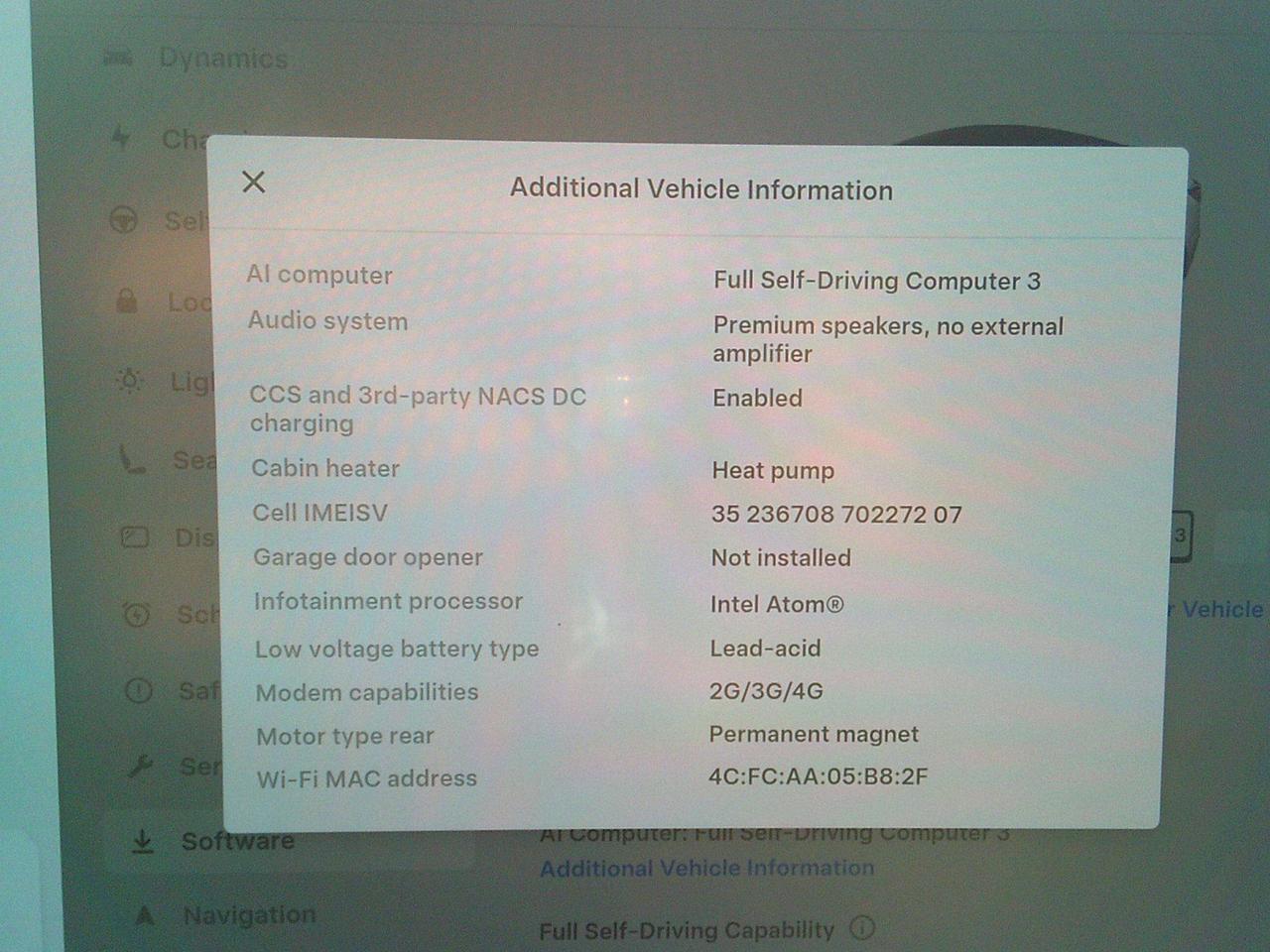Open Locks via the padlock icon
Image resolution: width=1270 pixels, height=952 pixels.
[x=126, y=300]
